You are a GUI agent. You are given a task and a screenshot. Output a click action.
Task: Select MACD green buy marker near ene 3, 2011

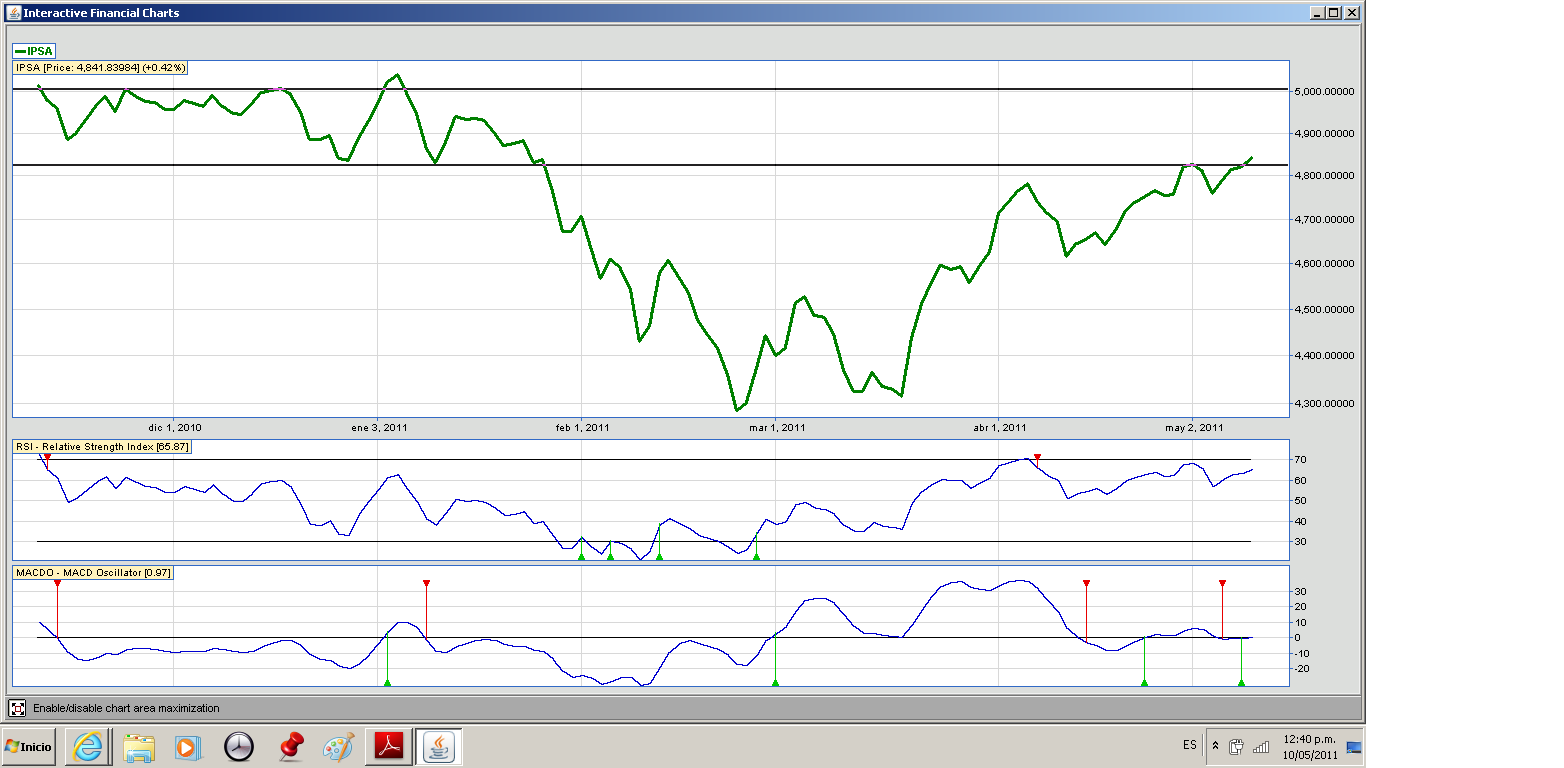click(387, 683)
